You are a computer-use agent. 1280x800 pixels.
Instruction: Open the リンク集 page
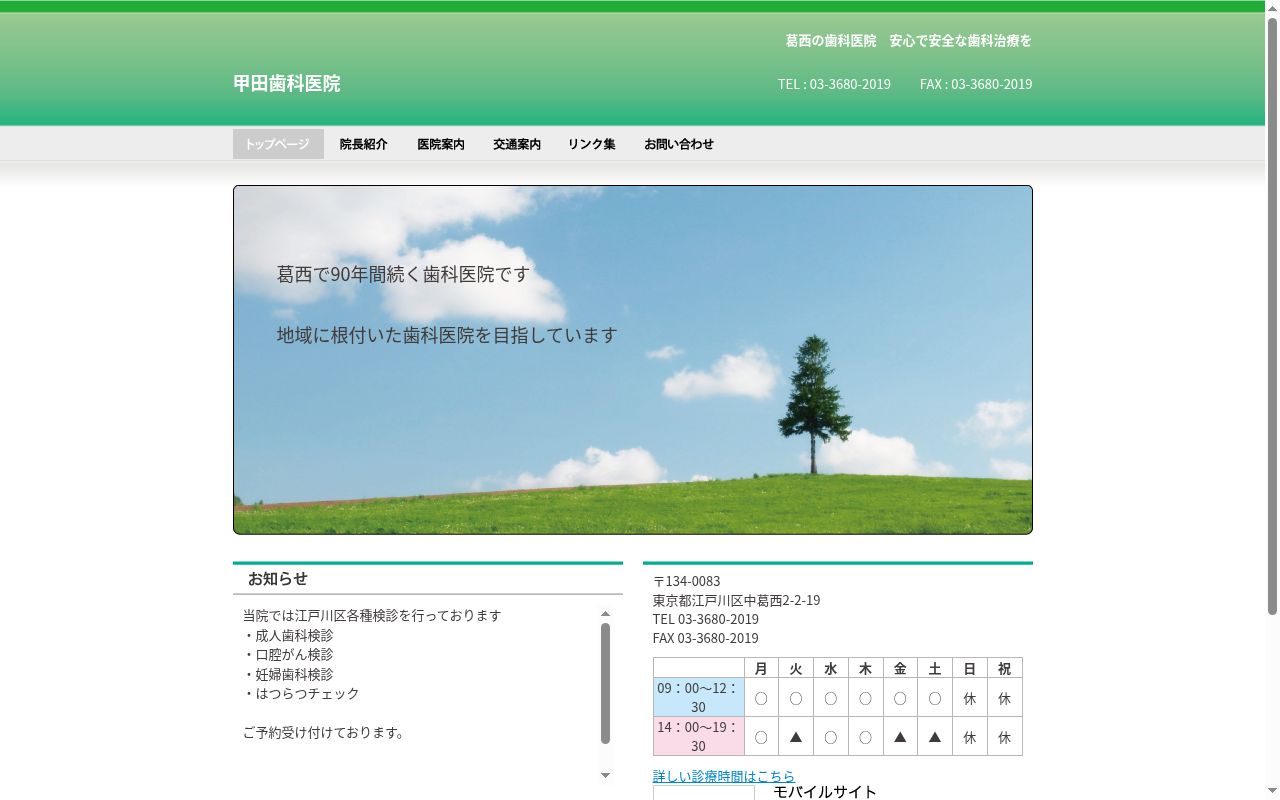592,144
